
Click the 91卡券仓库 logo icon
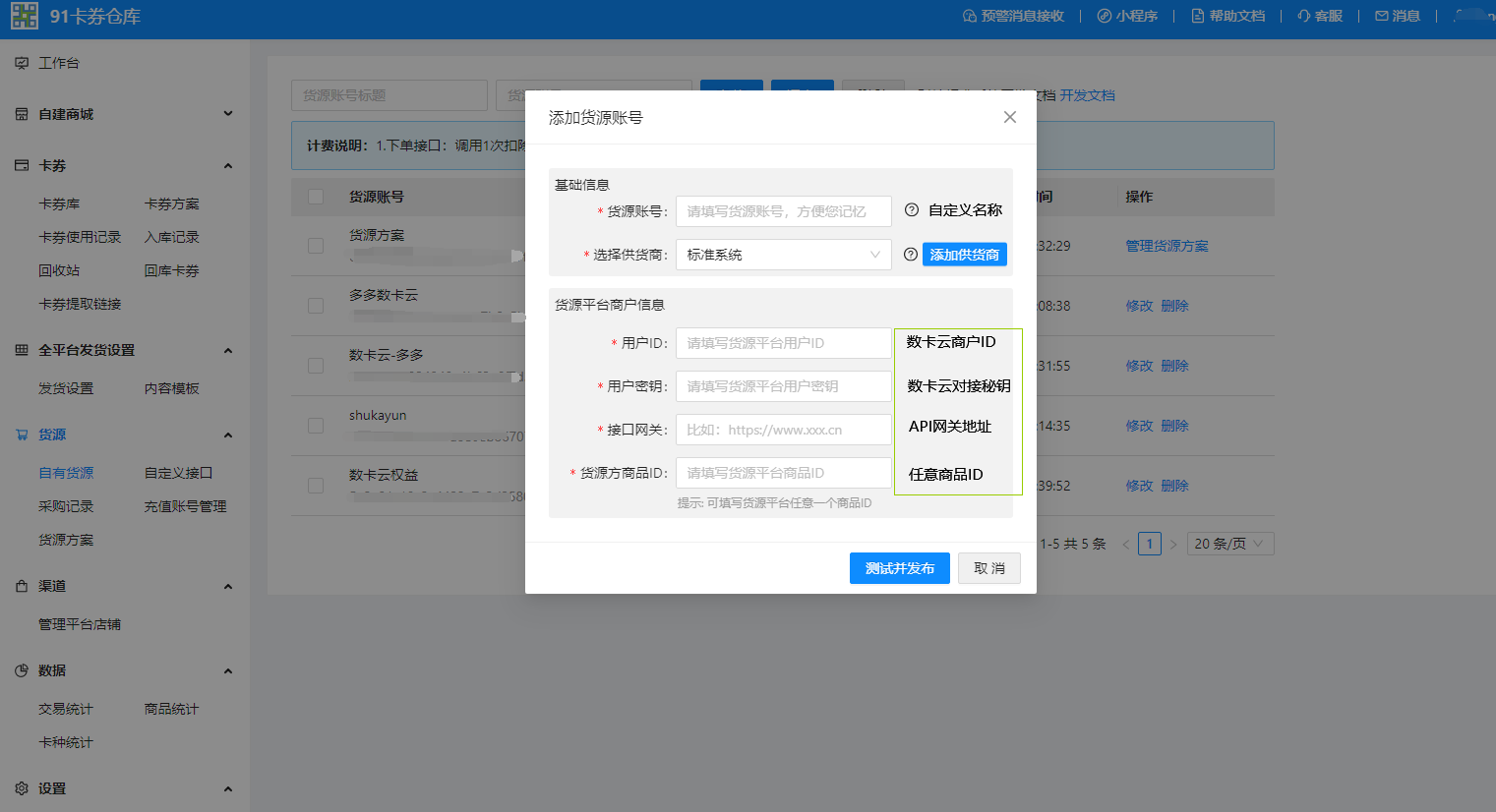click(x=25, y=16)
